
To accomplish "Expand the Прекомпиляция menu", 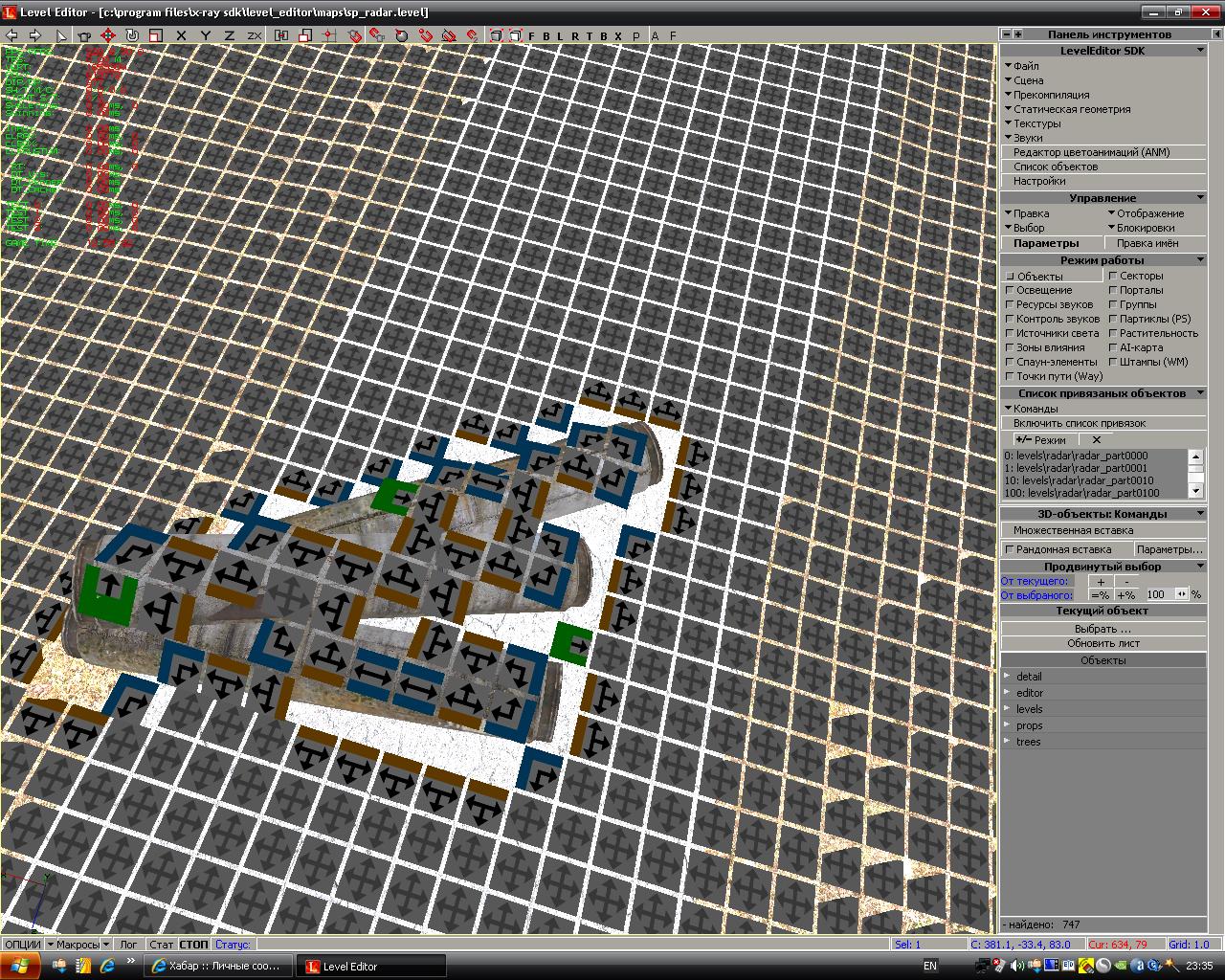I will 1047,95.
